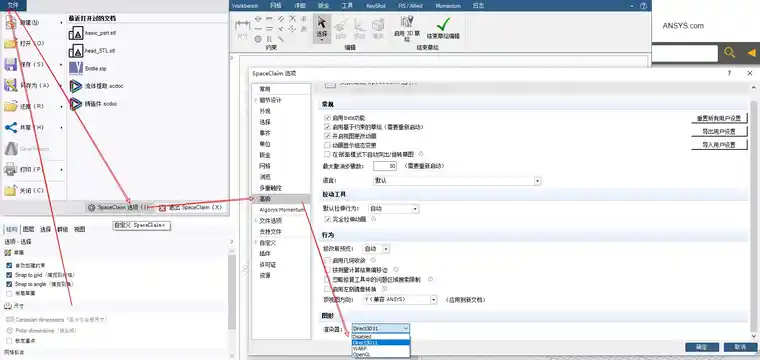This screenshot has height=360, width=760.
Task: Click the Workbench ribbon tab
Action: (244, 6)
